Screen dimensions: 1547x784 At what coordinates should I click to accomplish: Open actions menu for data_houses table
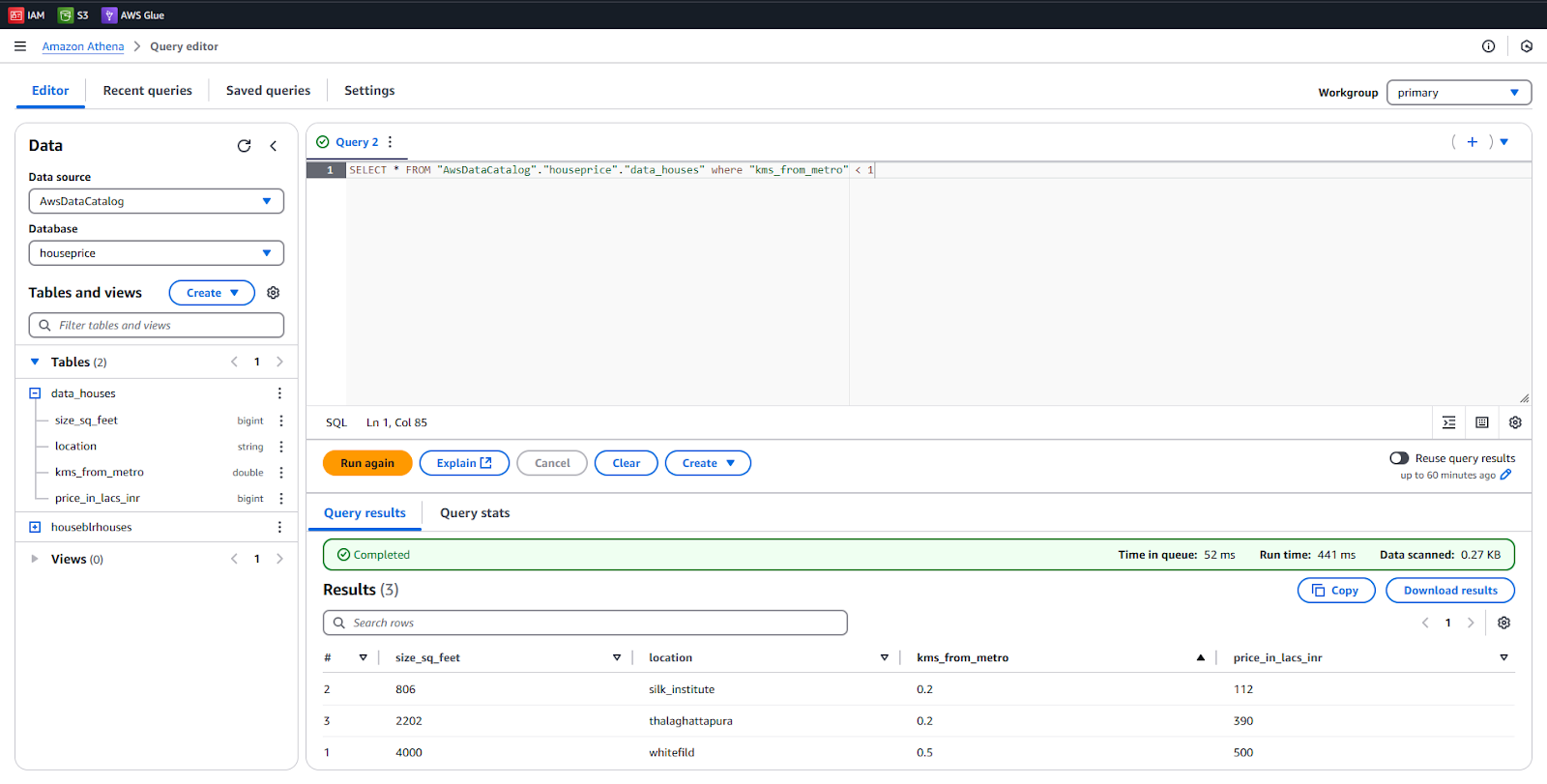279,393
